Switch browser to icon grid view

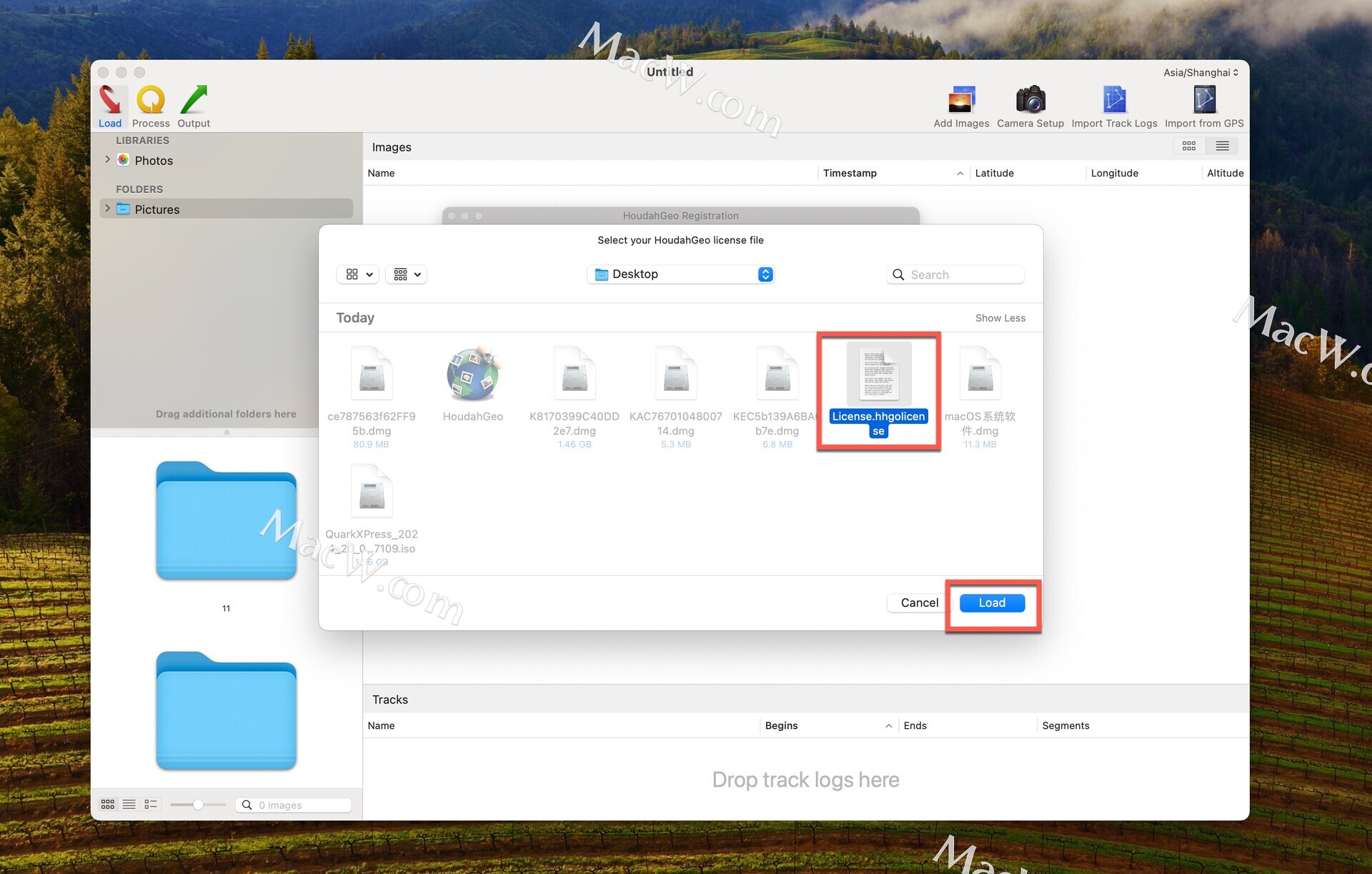click(108, 805)
